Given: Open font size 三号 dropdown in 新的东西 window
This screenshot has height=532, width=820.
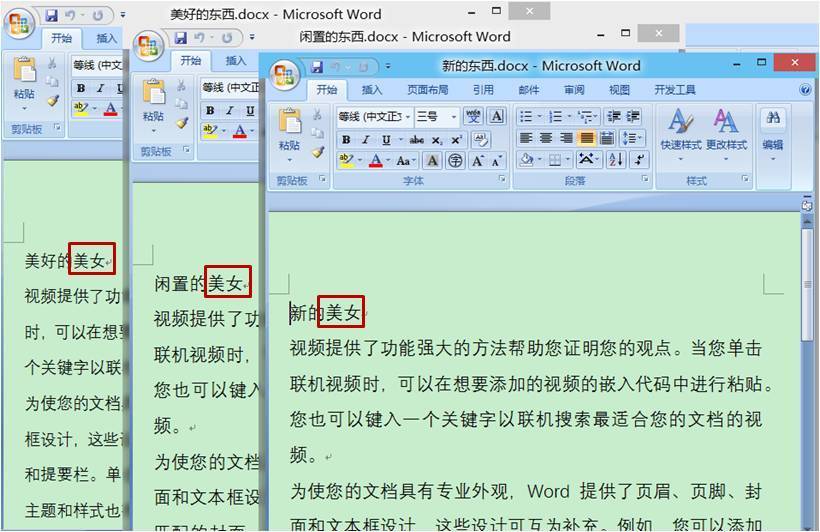Looking at the screenshot, I should [453, 117].
